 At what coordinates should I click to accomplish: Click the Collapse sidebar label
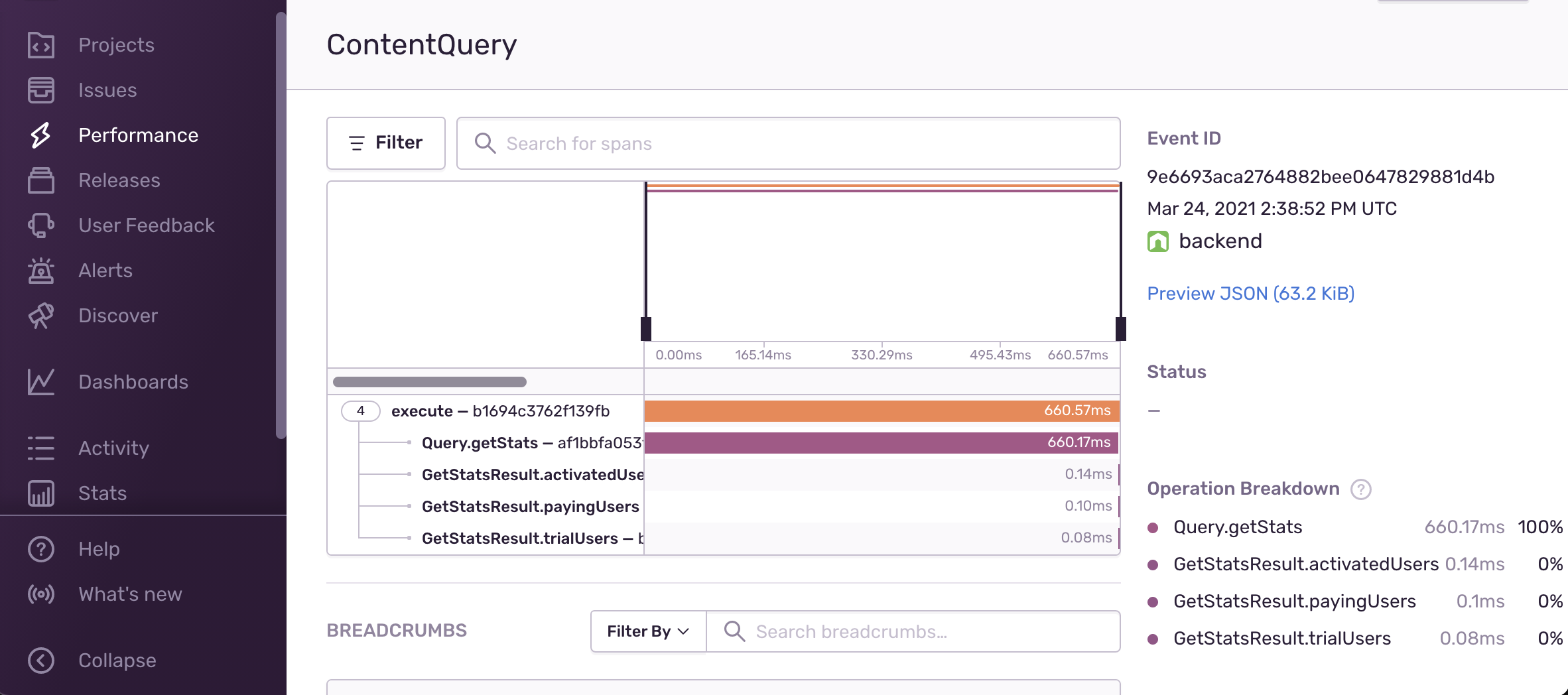coord(117,661)
